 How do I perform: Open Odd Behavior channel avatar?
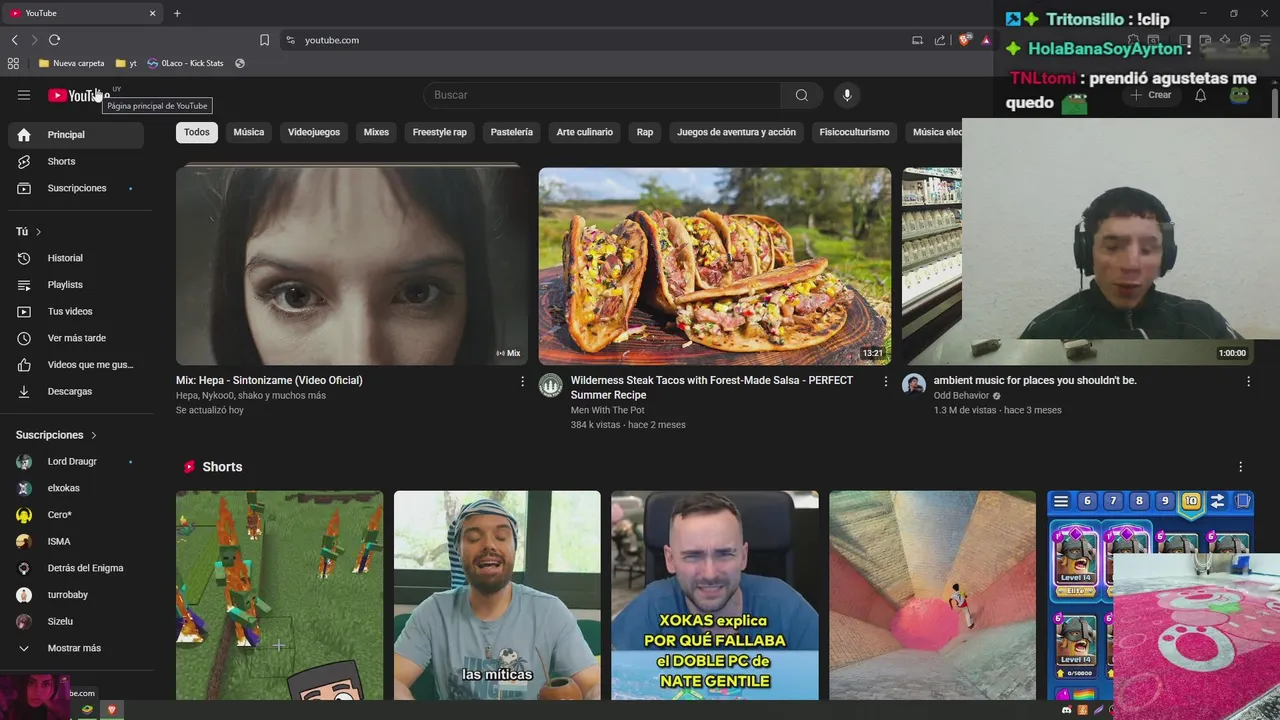(914, 385)
